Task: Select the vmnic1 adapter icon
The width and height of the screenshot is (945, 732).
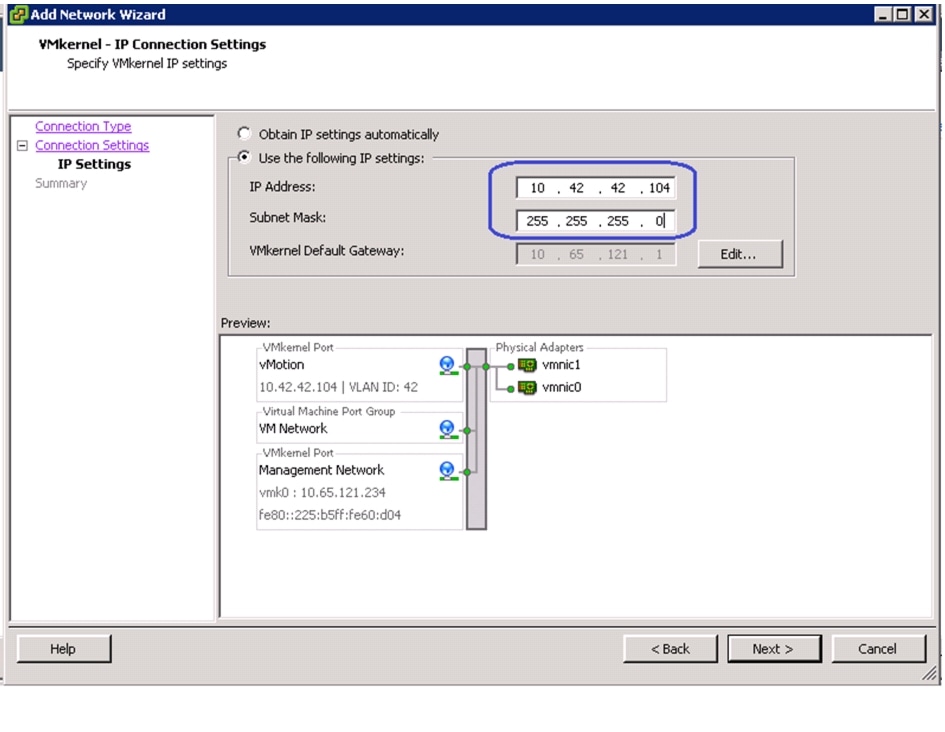Action: point(527,365)
